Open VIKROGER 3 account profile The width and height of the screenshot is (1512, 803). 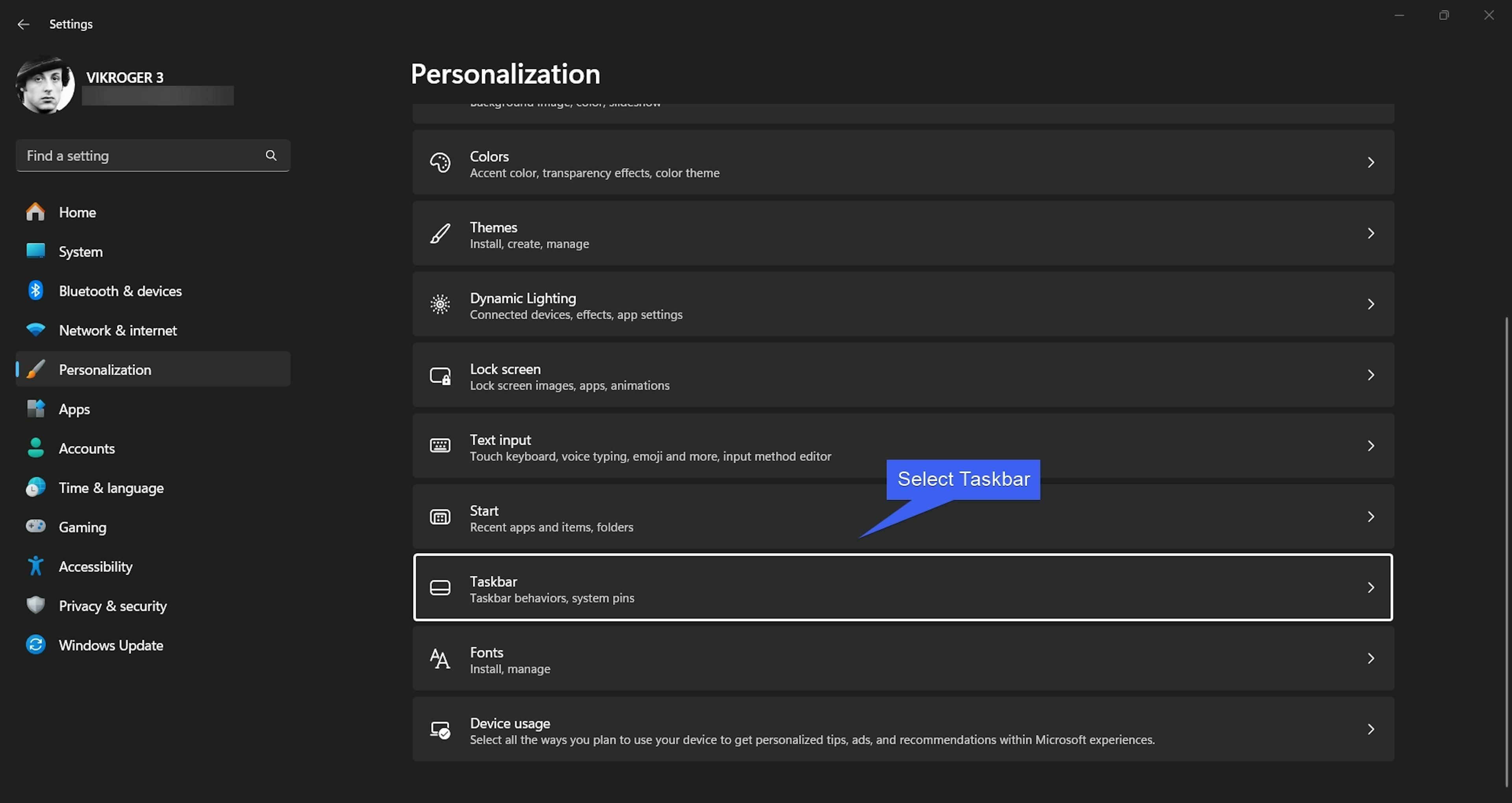tap(124, 78)
